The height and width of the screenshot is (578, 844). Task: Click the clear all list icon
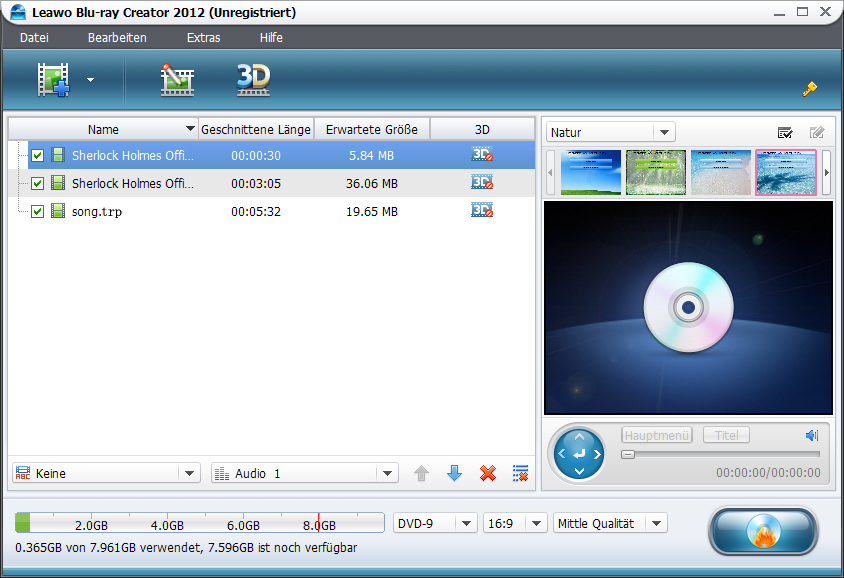tap(520, 473)
